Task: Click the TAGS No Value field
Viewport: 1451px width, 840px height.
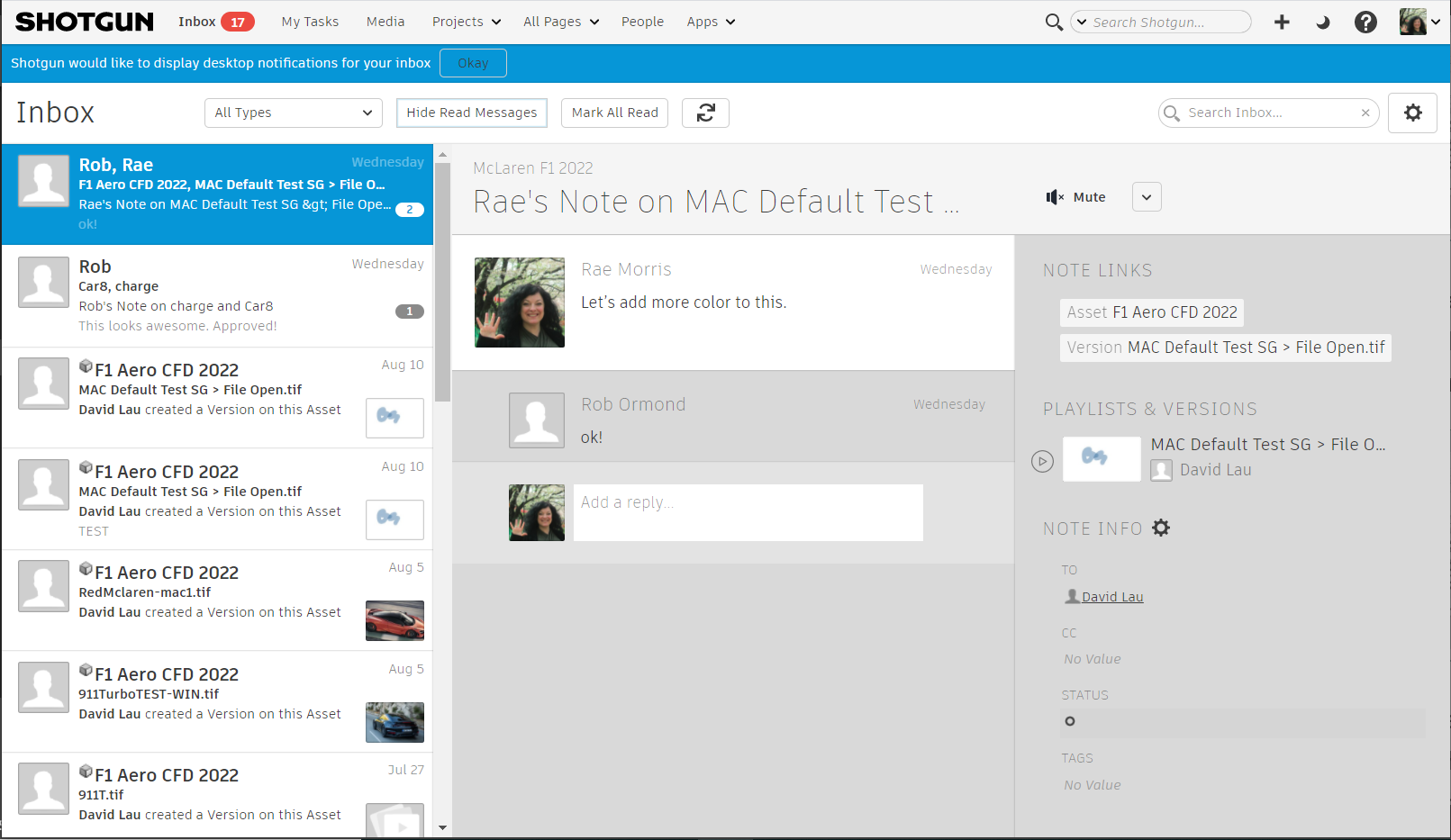Action: coord(1093,785)
